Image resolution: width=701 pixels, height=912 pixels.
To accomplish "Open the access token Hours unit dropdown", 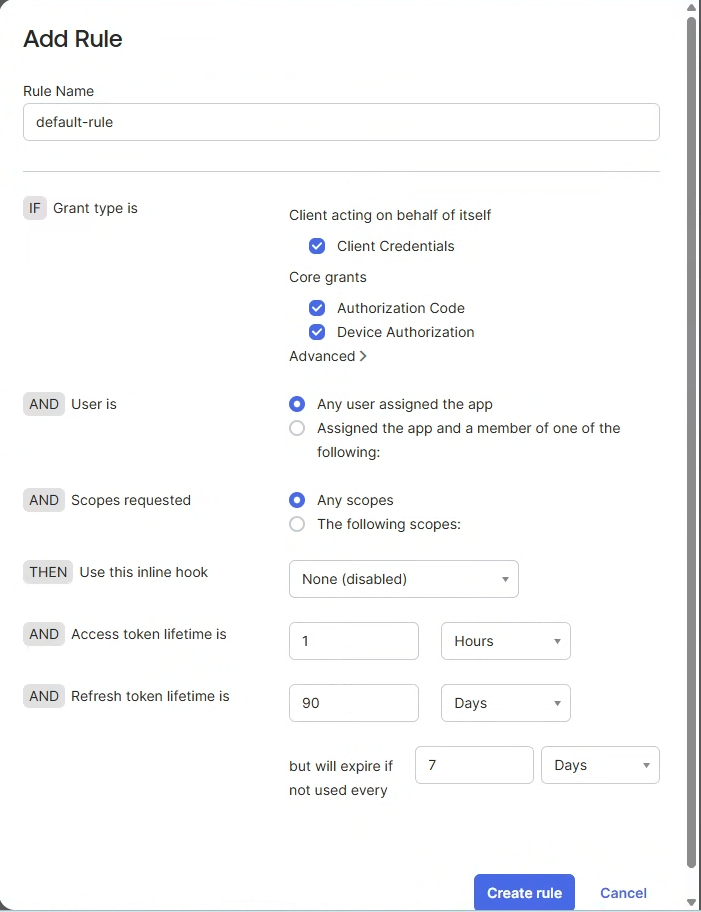I will [x=506, y=641].
